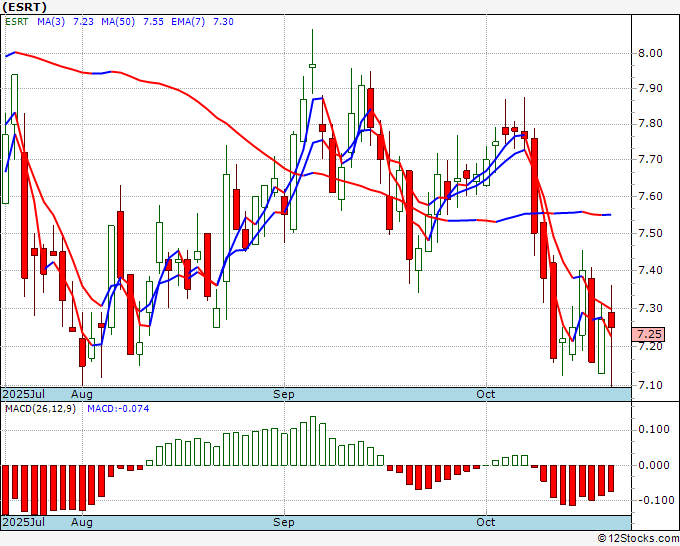Click the 2025Jul label on price chart axis
Viewport: 680px width, 546px height.
(24, 394)
